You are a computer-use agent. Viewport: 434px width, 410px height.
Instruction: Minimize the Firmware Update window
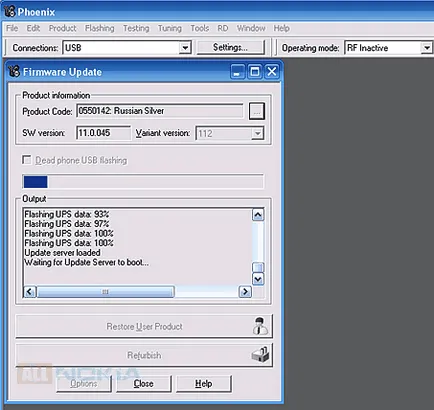pyautogui.click(x=237, y=72)
